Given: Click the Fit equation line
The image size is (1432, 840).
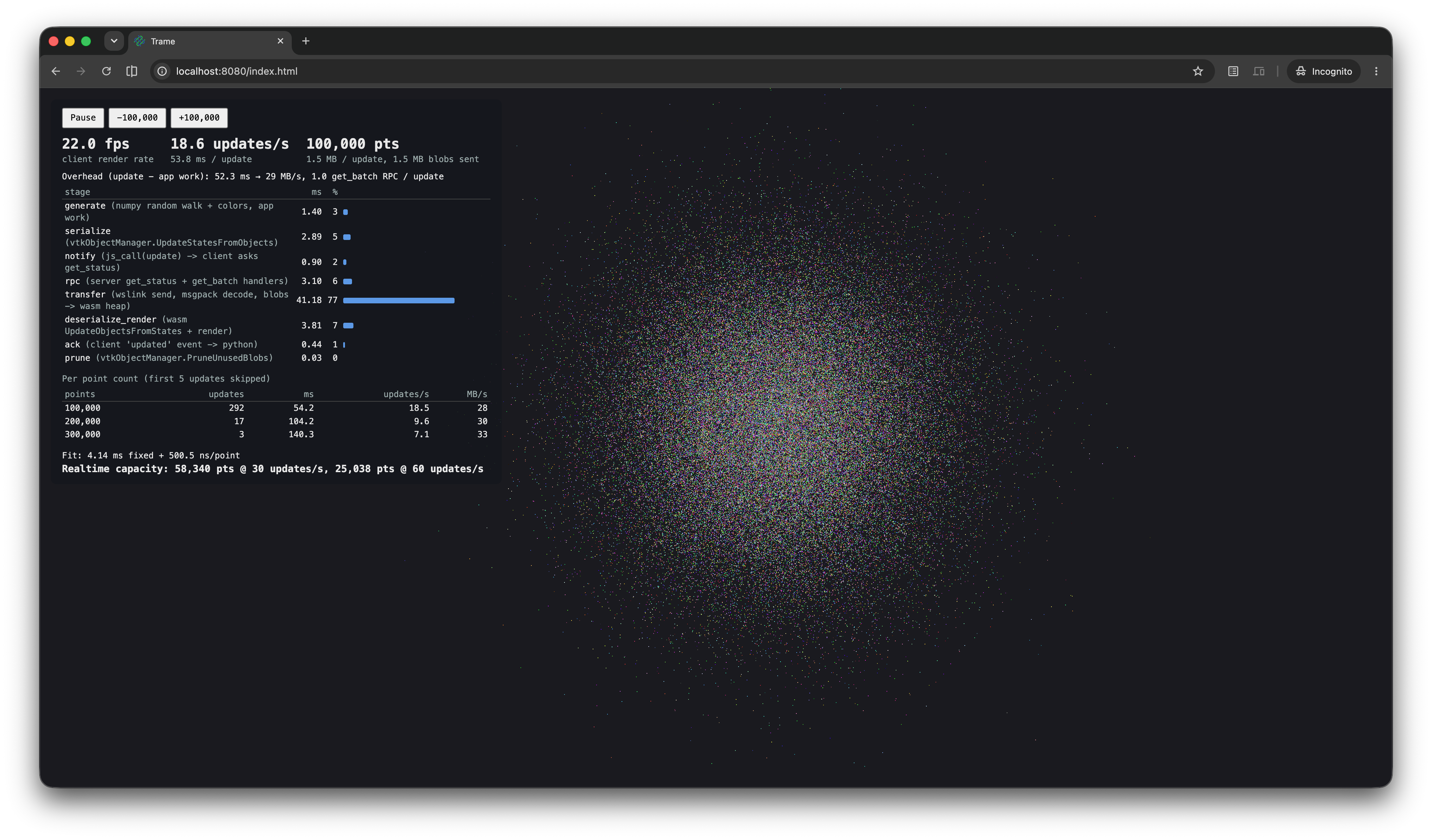Looking at the screenshot, I should pyautogui.click(x=151, y=455).
